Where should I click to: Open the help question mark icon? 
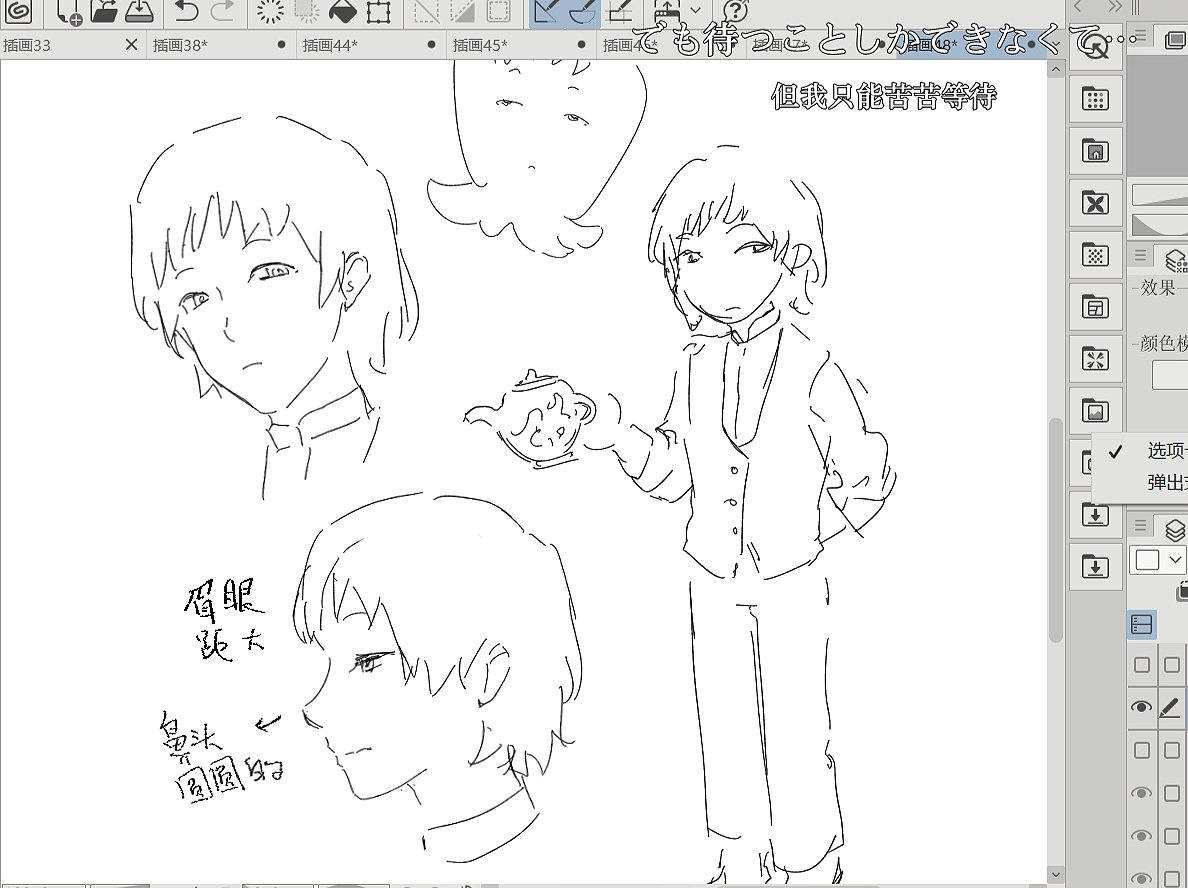[x=736, y=10]
